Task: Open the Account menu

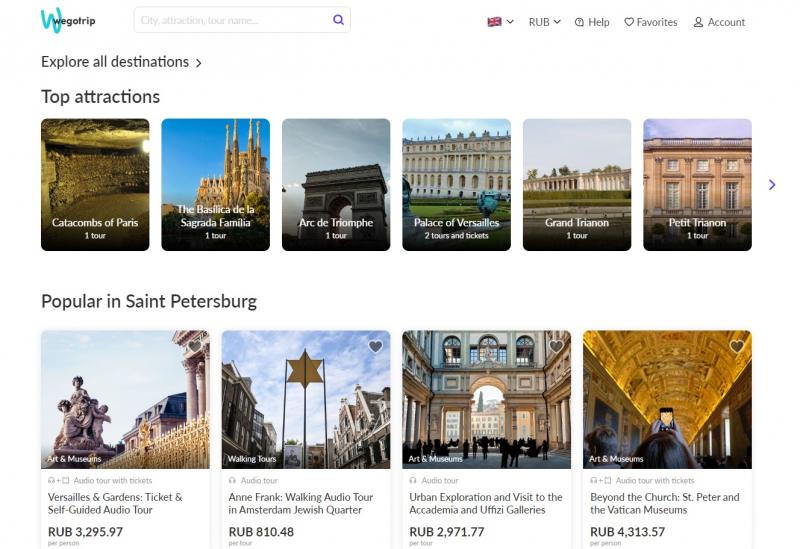Action: tap(719, 22)
